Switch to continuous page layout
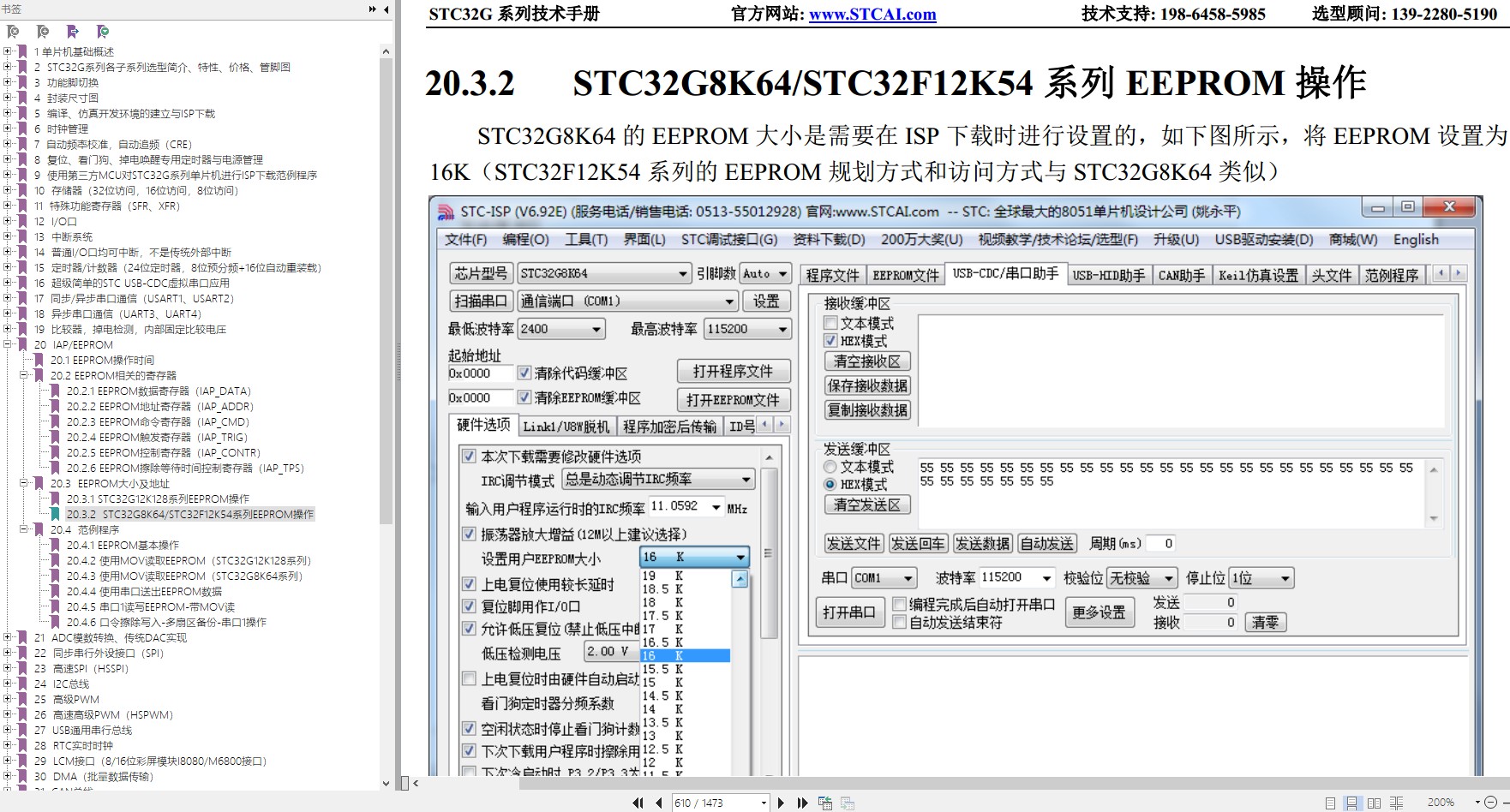Screen dimensions: 1510x812 pos(1351,803)
